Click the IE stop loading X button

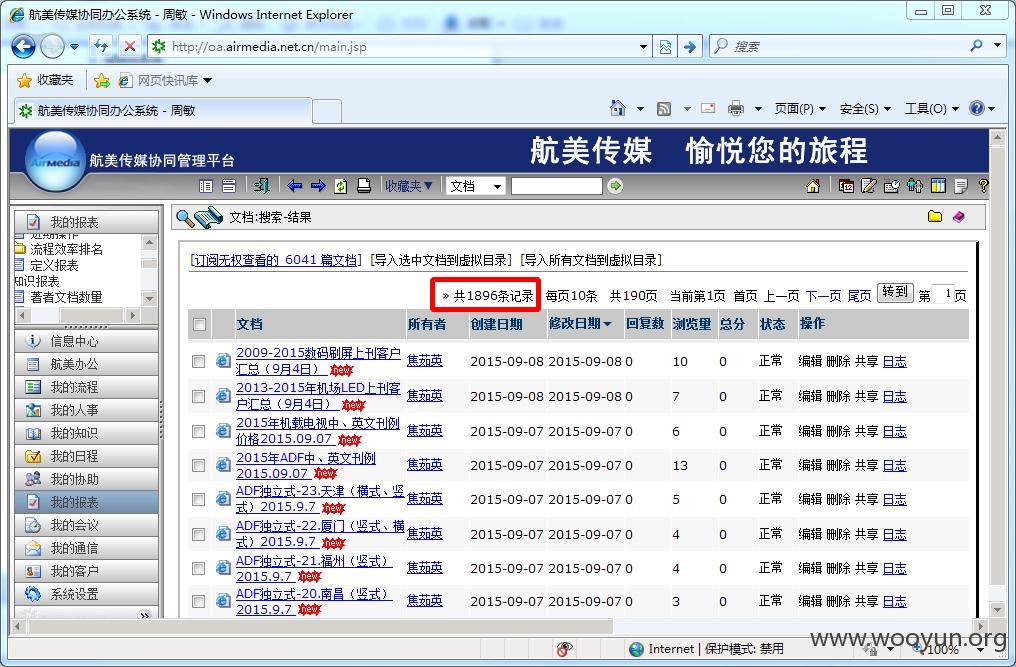tap(130, 47)
